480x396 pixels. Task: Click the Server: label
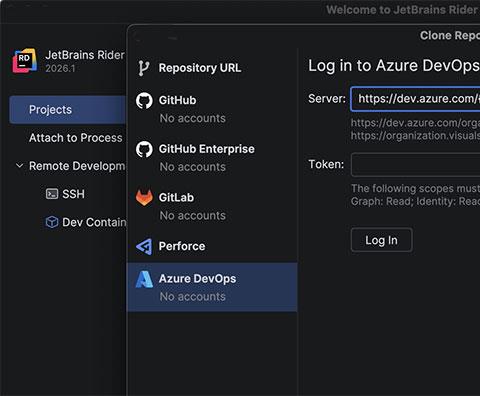[327, 99]
